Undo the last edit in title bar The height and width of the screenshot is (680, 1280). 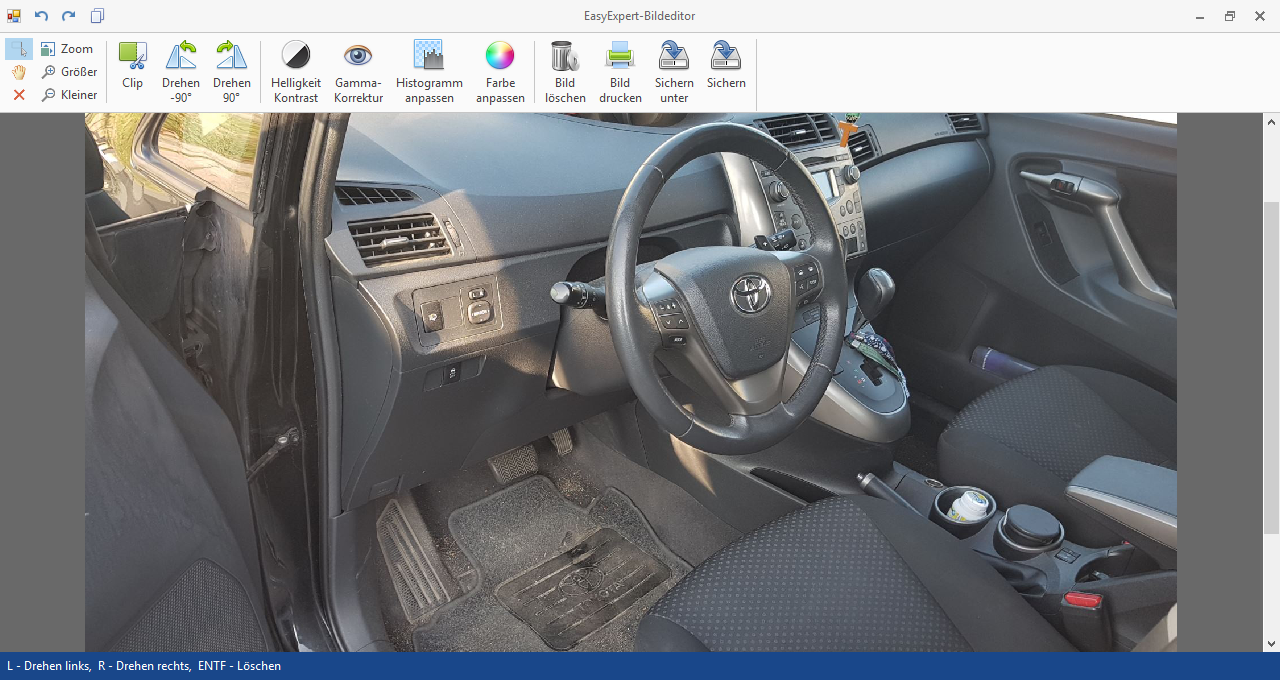pyautogui.click(x=41, y=16)
